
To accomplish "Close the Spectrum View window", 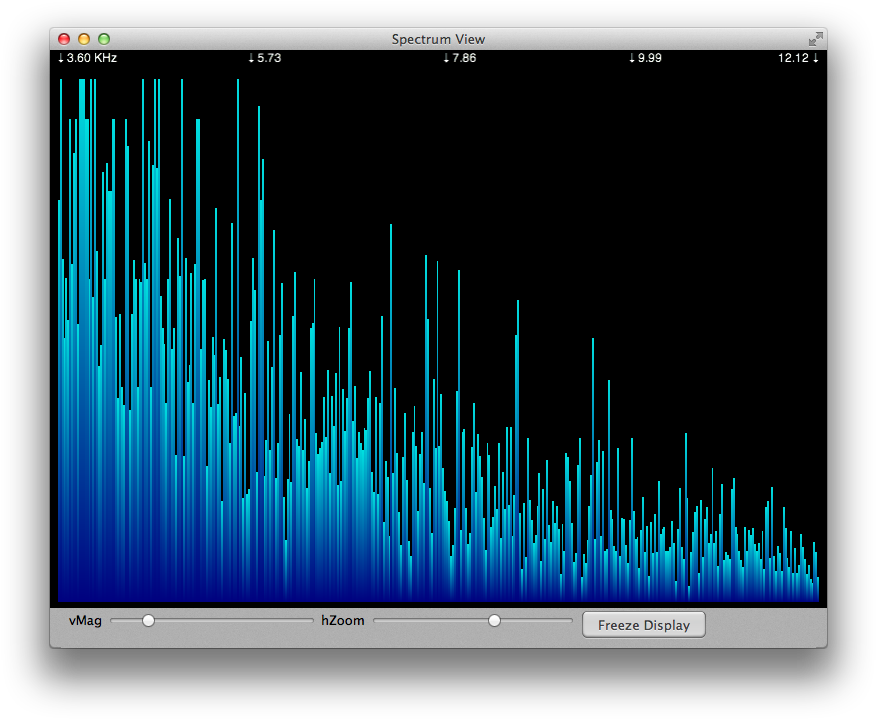I will (x=64, y=39).
